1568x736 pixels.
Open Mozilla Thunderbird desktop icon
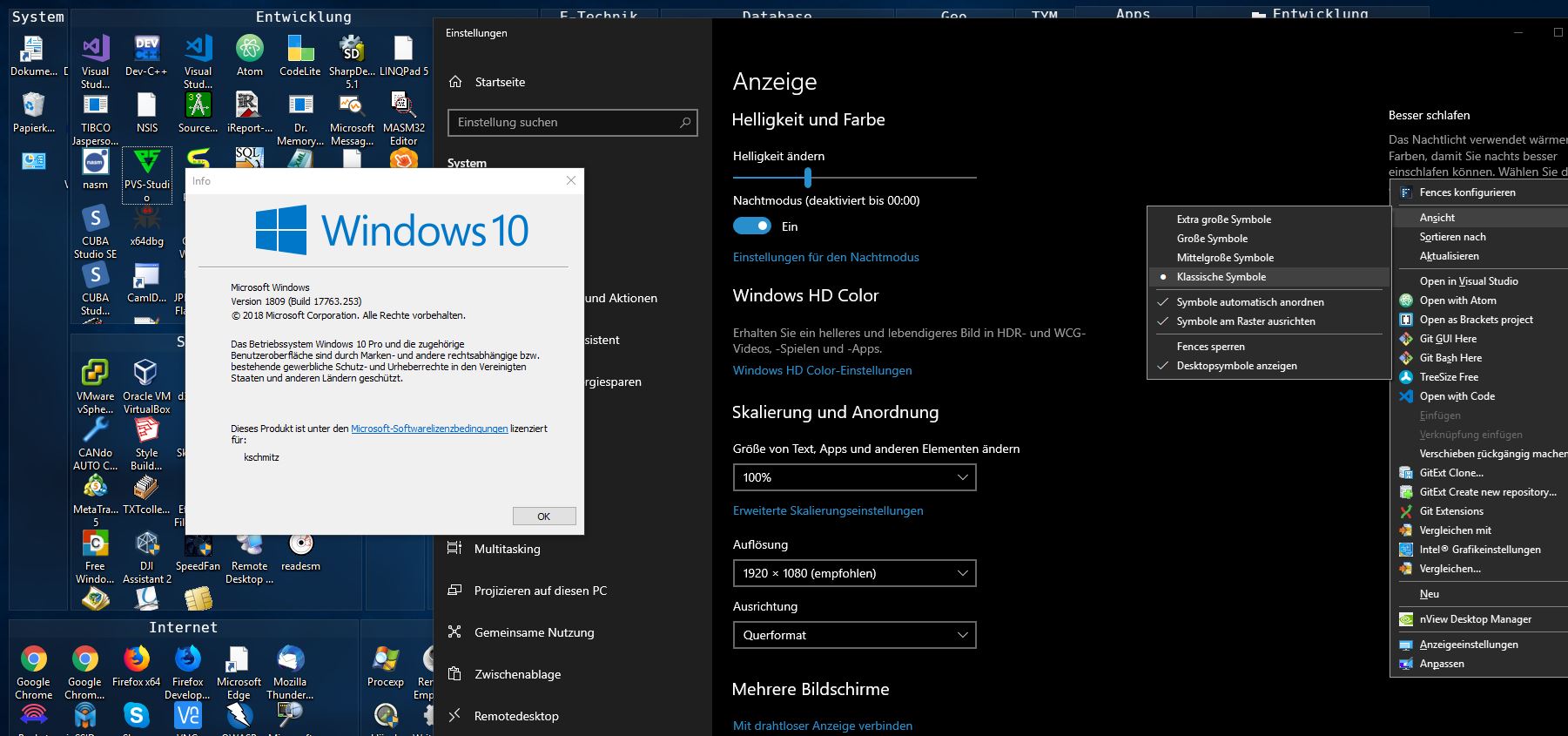pos(290,672)
